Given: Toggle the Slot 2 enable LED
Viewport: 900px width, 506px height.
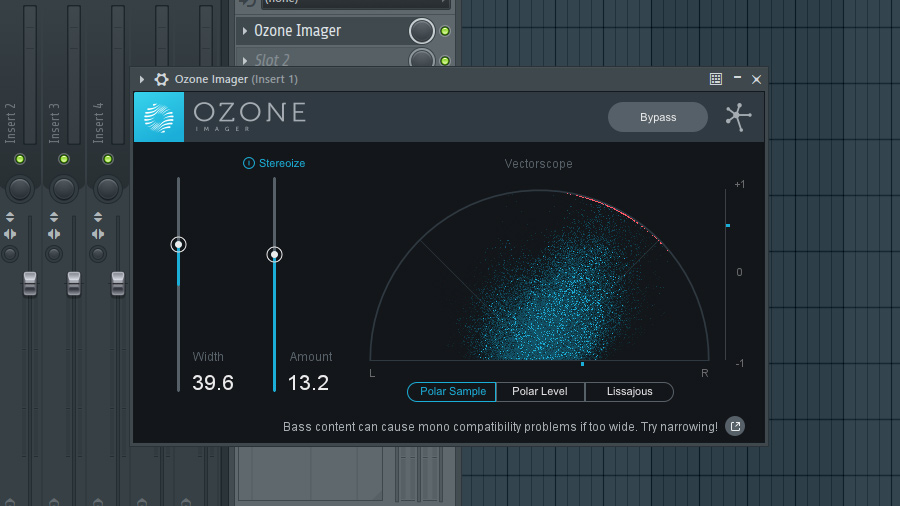Looking at the screenshot, I should [x=445, y=60].
